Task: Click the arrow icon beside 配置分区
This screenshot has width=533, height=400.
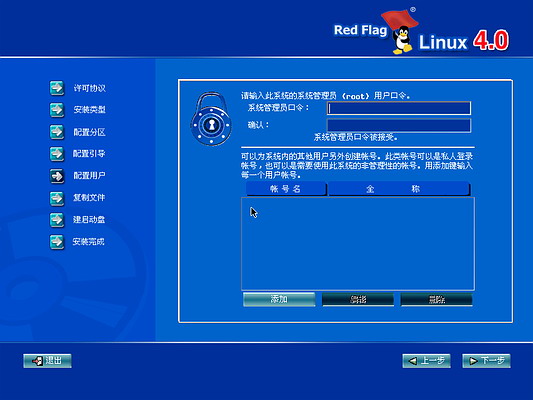Action: [57, 132]
